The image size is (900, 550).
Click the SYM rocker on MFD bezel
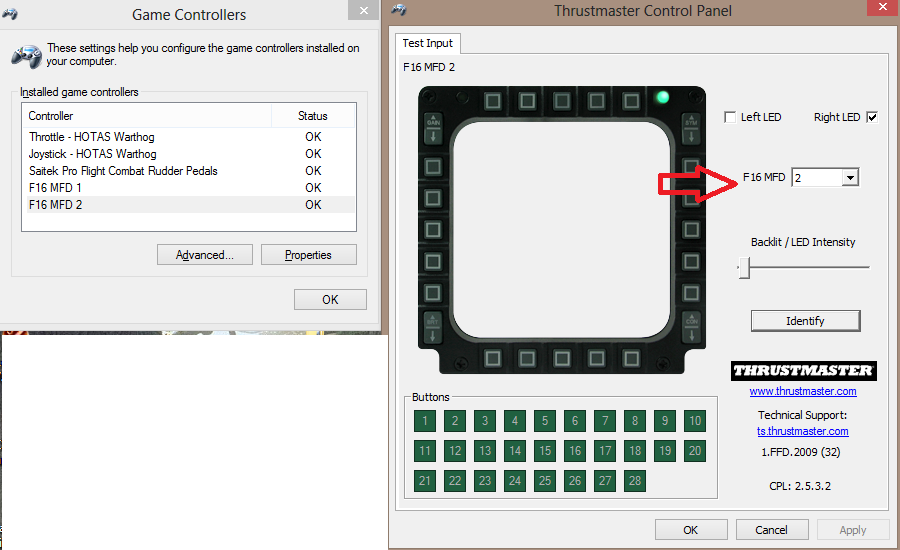coord(691,129)
